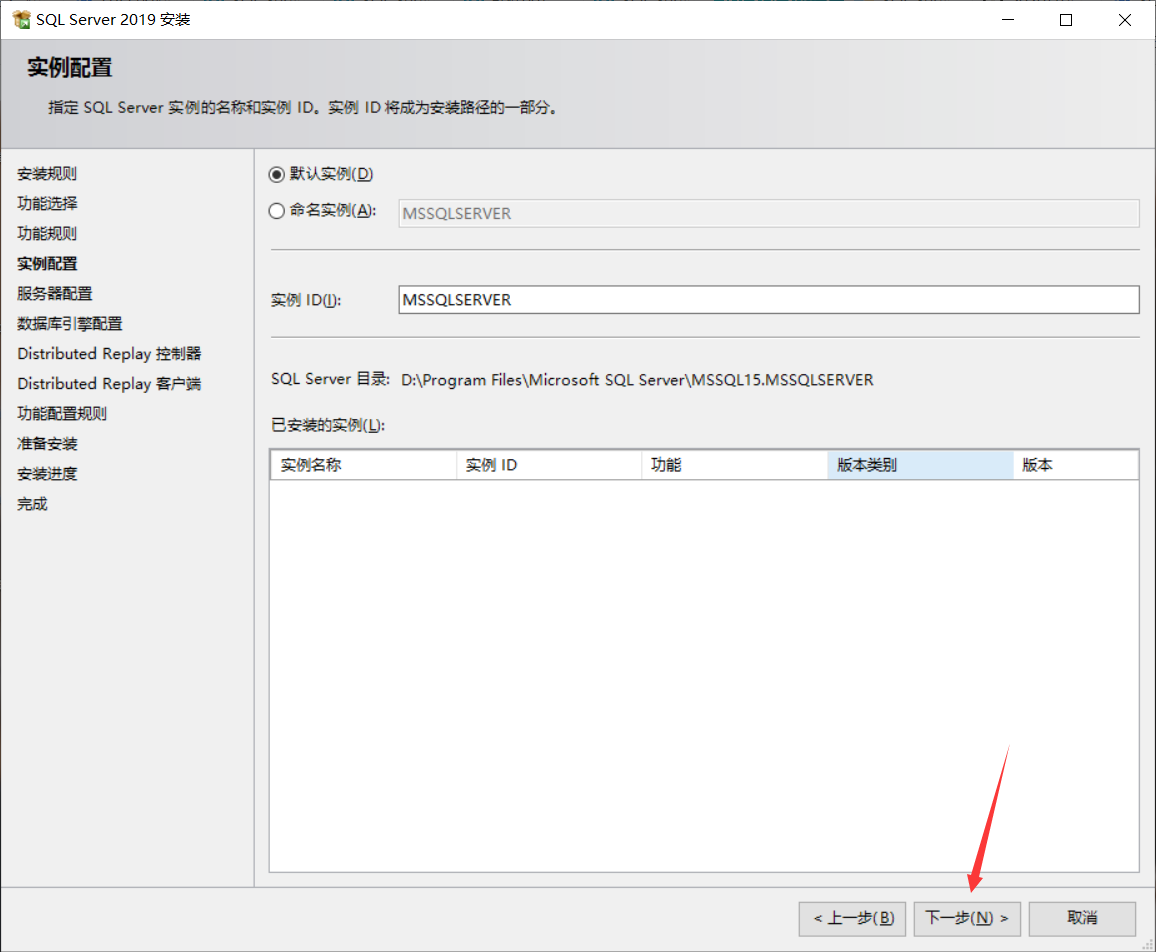Open 安装规则 step in sidebar
1156x952 pixels.
(47, 173)
